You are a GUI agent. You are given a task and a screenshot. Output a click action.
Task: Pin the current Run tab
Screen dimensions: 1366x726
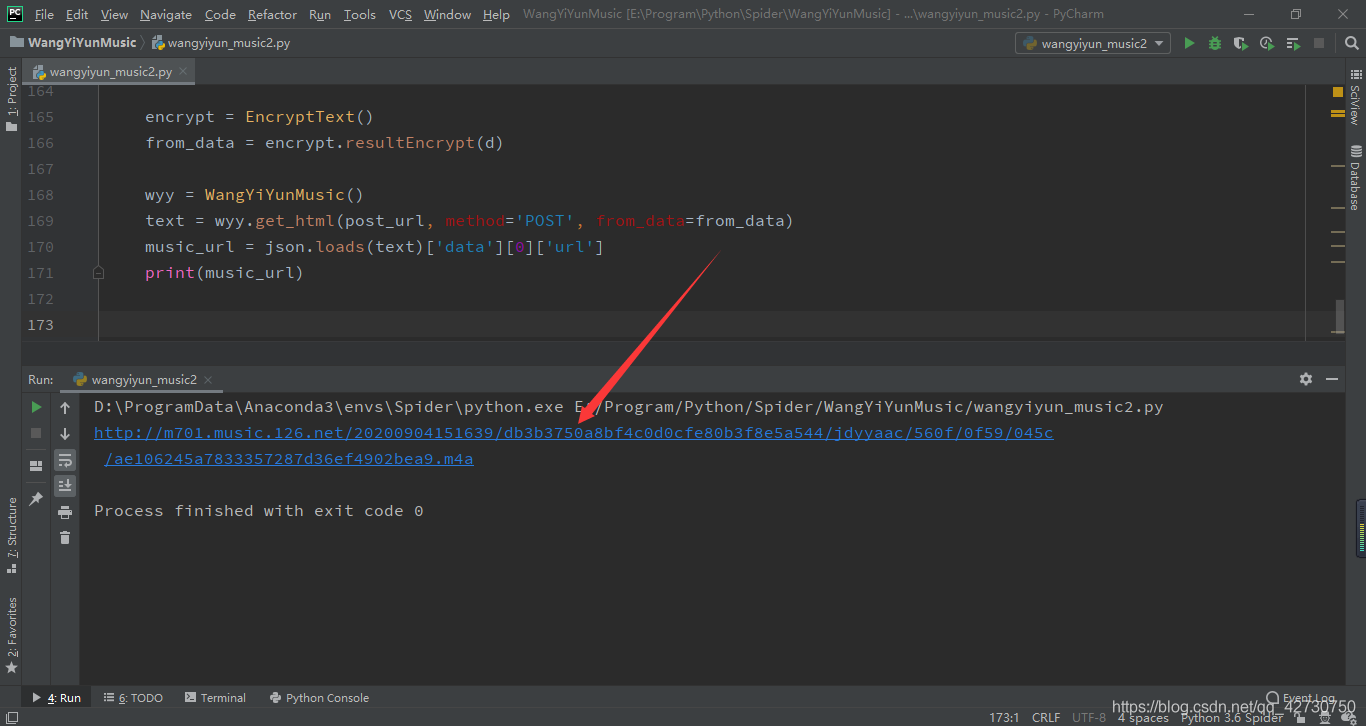36,498
